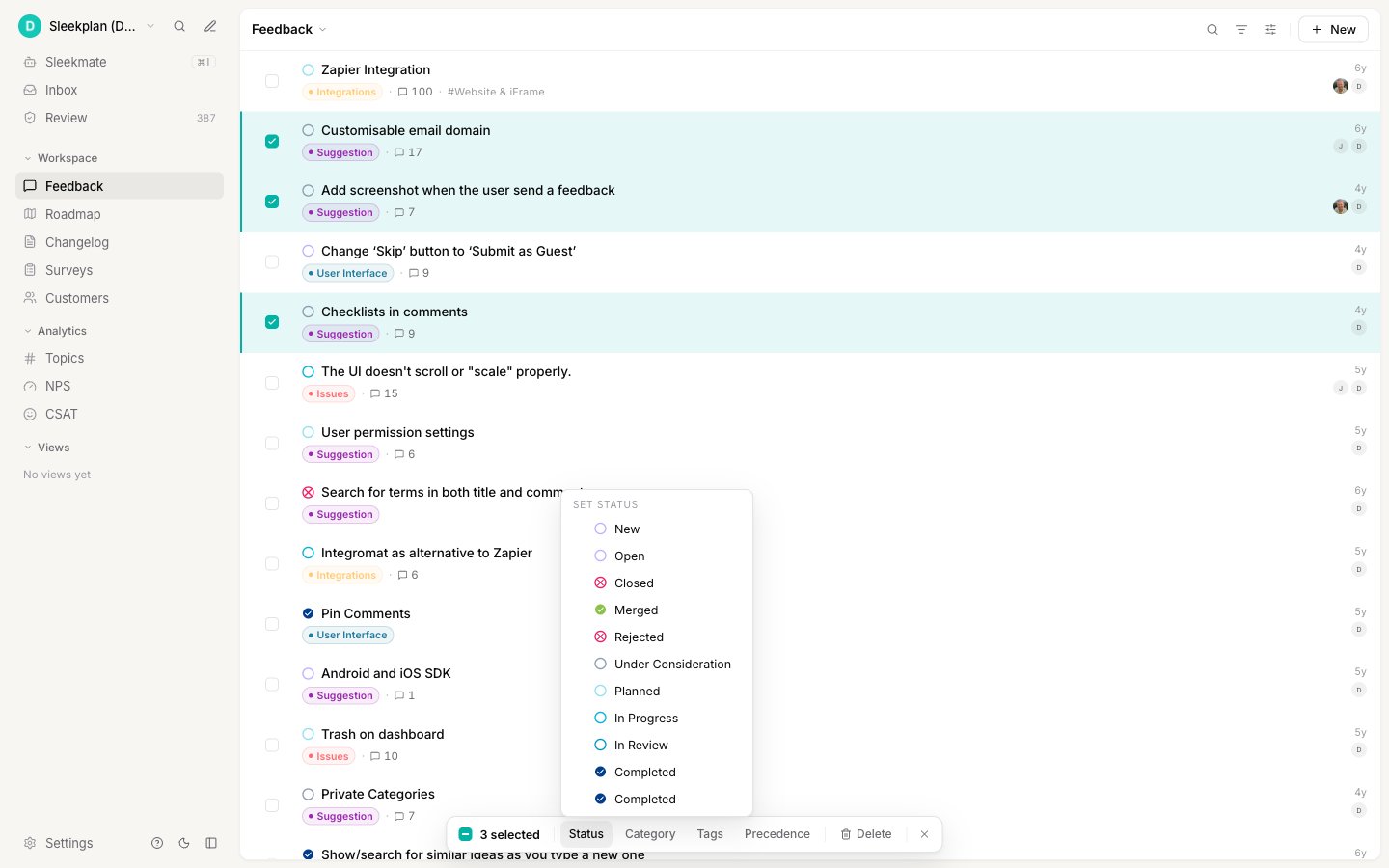Check User permission settings checkbox

pyautogui.click(x=272, y=443)
